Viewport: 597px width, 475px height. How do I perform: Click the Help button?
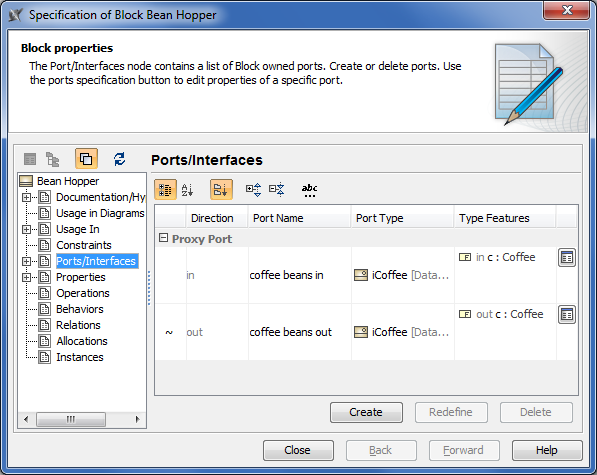tap(547, 450)
